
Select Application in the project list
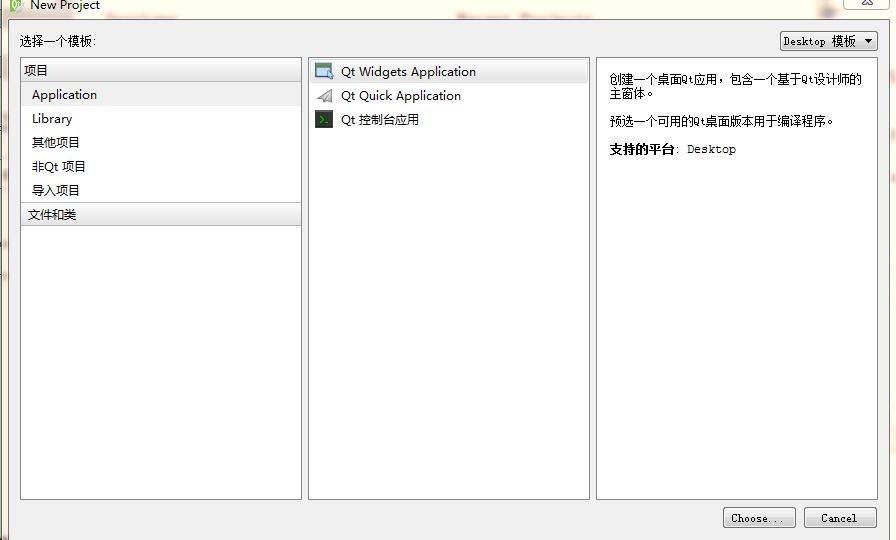161,94
